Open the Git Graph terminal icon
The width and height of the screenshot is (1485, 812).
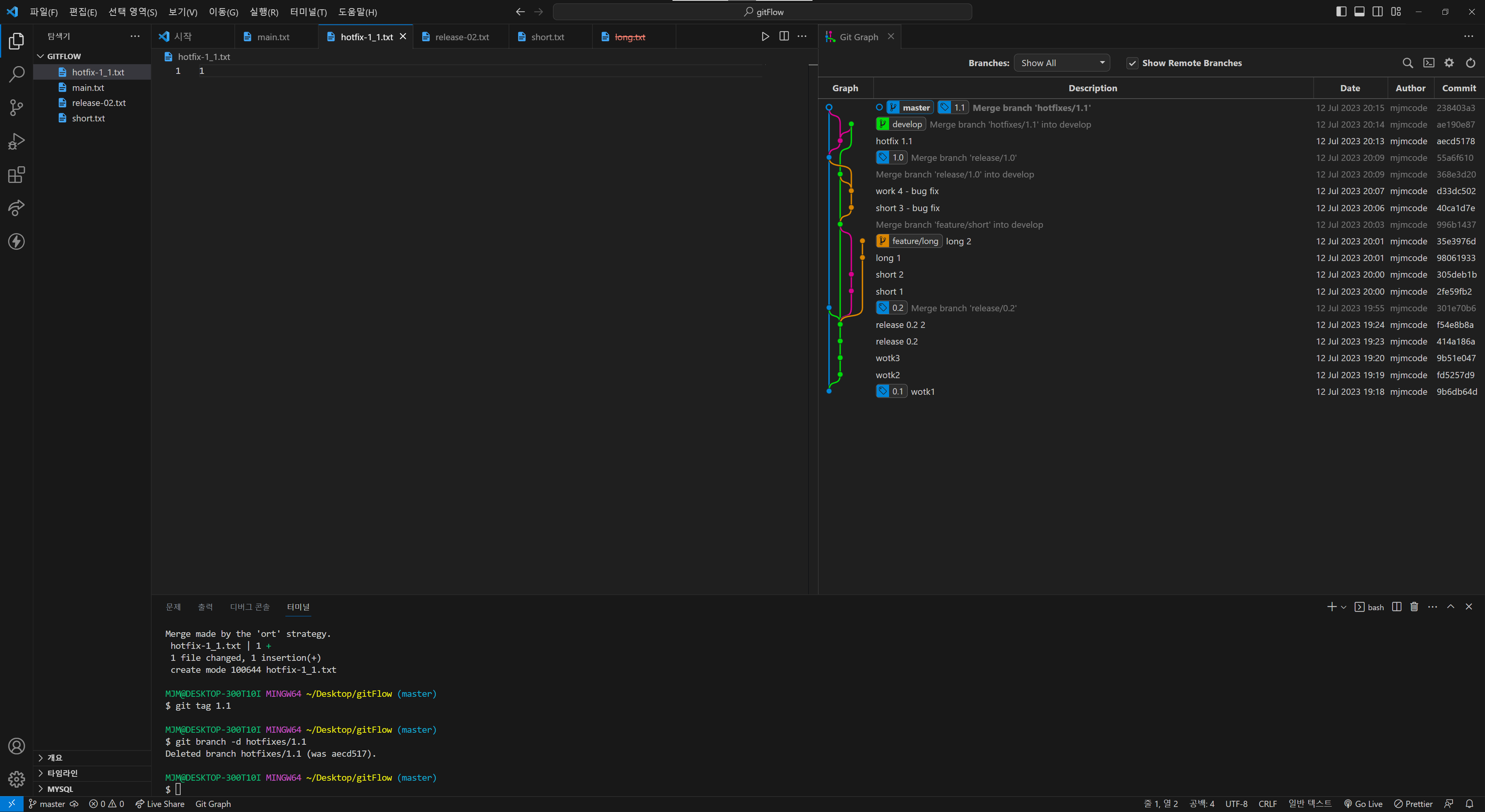[x=1429, y=63]
